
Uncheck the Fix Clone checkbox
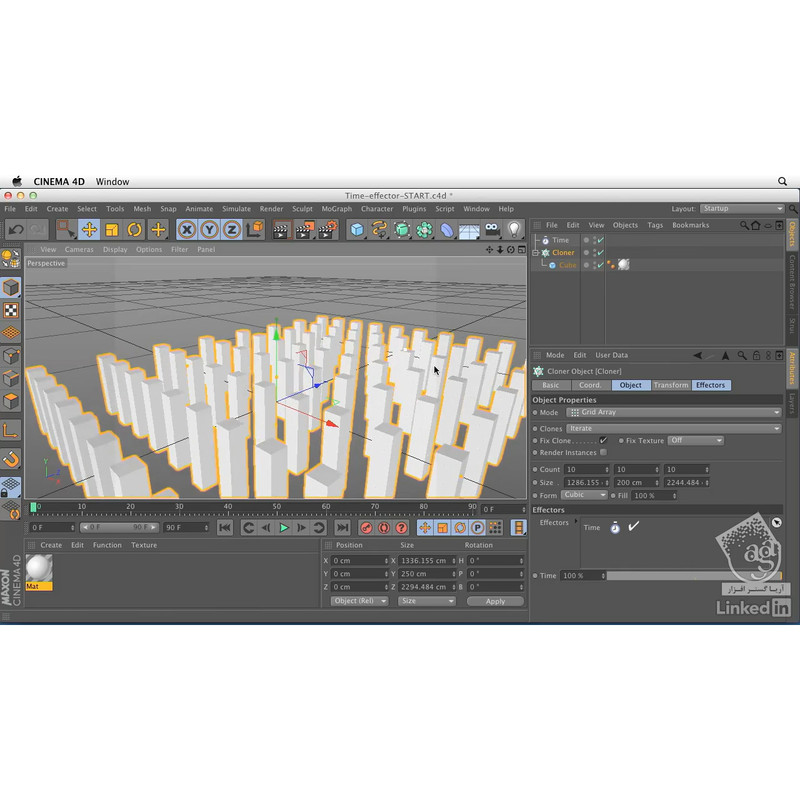(x=603, y=440)
